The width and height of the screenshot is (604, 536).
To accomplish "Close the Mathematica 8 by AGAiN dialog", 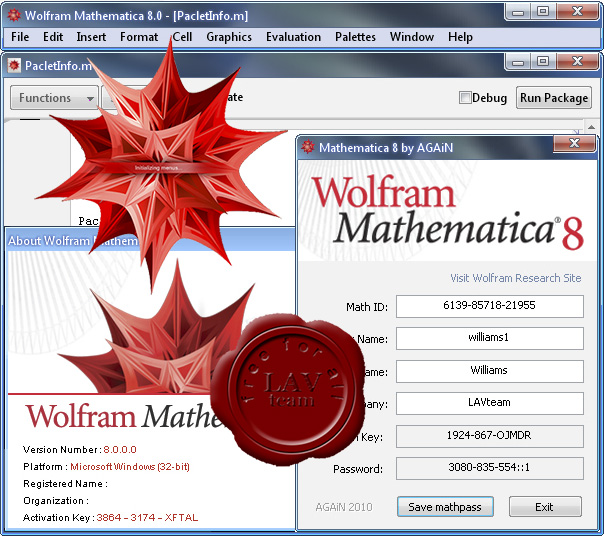I will [x=574, y=143].
